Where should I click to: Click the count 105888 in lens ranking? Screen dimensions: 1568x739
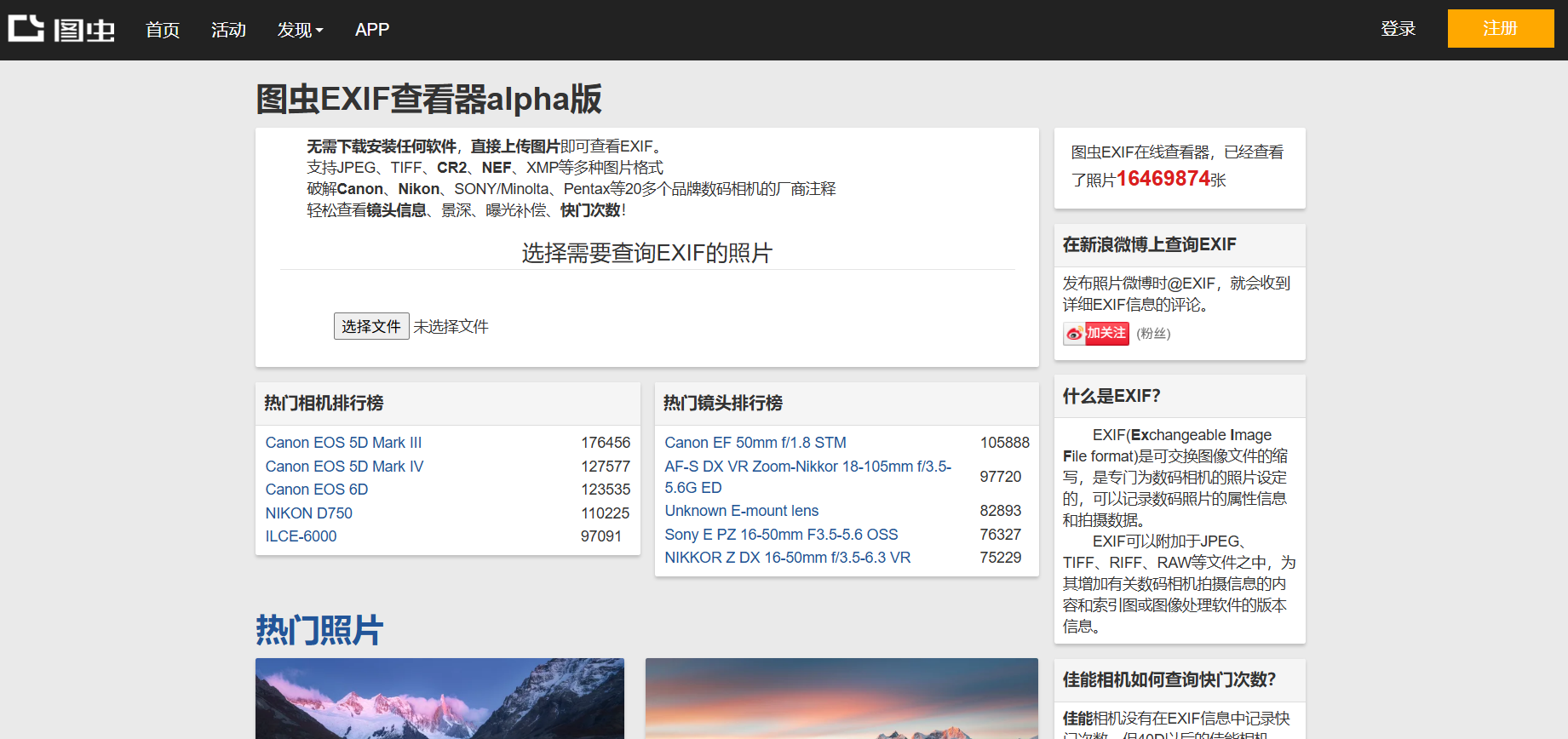click(1005, 443)
